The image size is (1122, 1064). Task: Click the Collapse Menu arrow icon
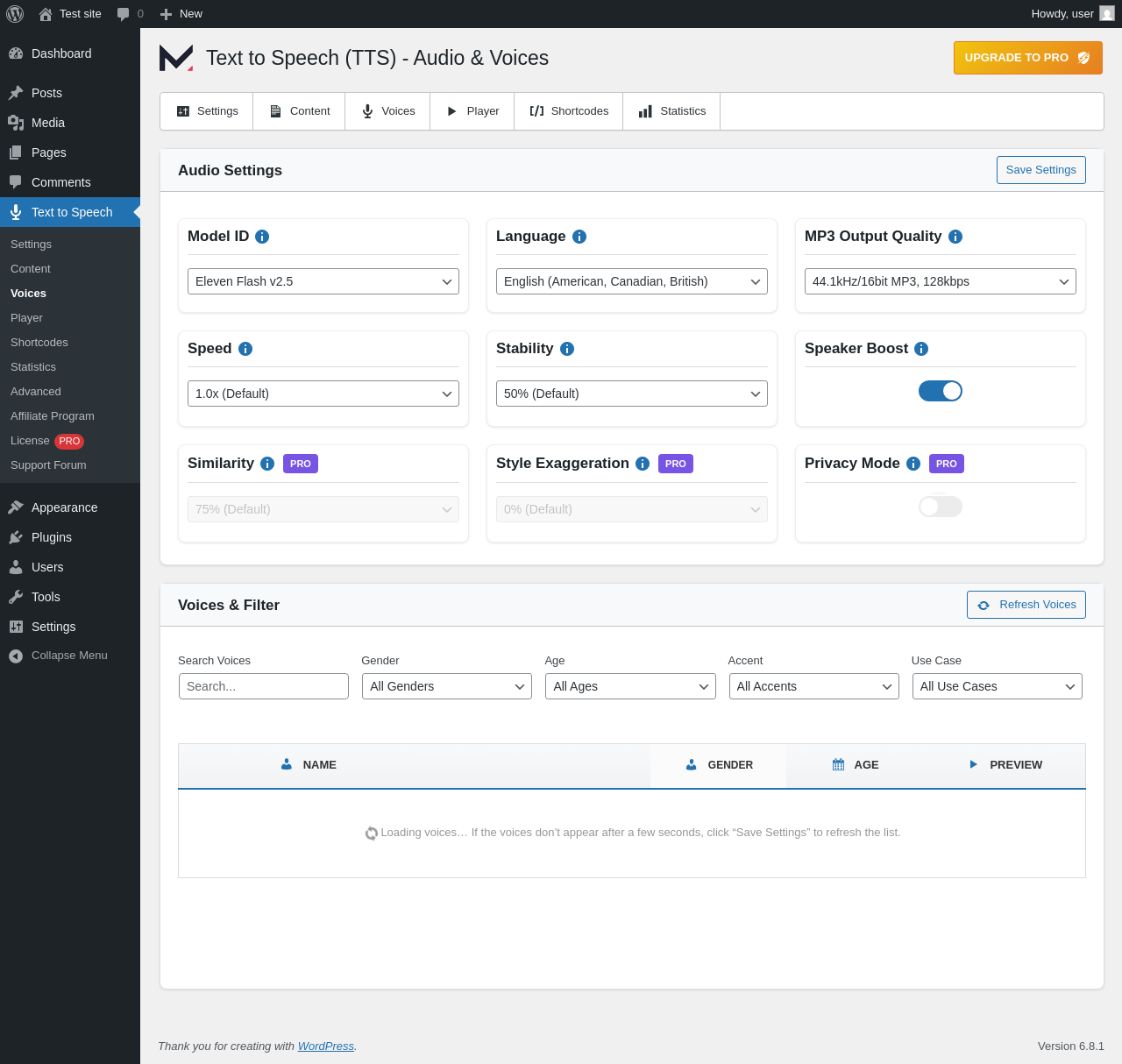pyautogui.click(x=16, y=656)
